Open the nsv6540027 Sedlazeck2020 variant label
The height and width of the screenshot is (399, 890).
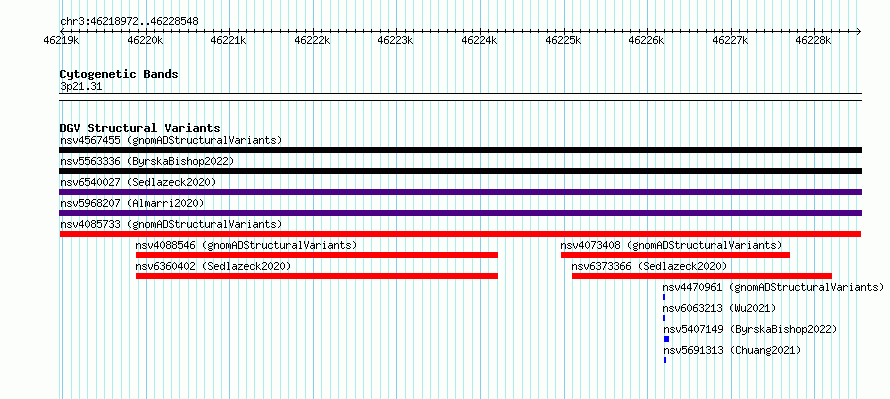138,182
